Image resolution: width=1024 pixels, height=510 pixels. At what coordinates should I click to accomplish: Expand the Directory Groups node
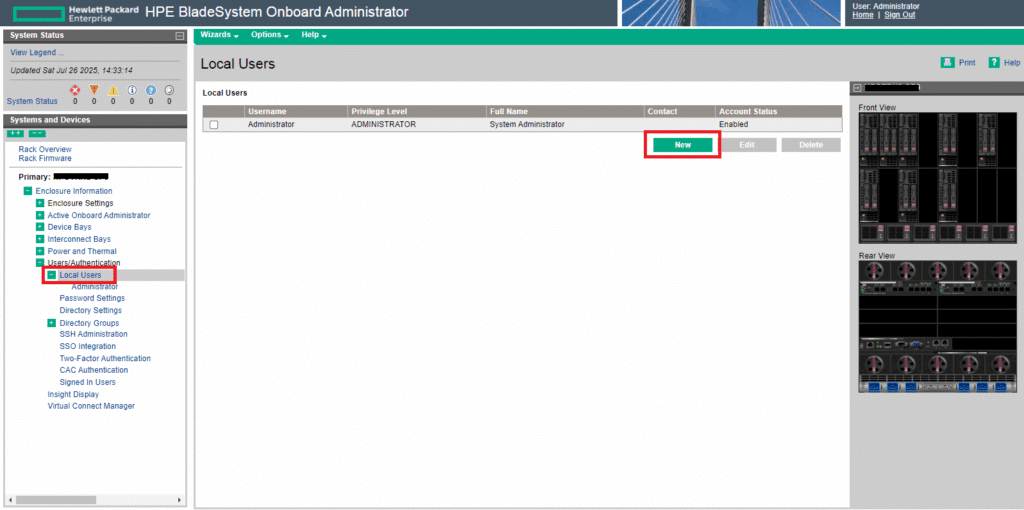coord(52,323)
